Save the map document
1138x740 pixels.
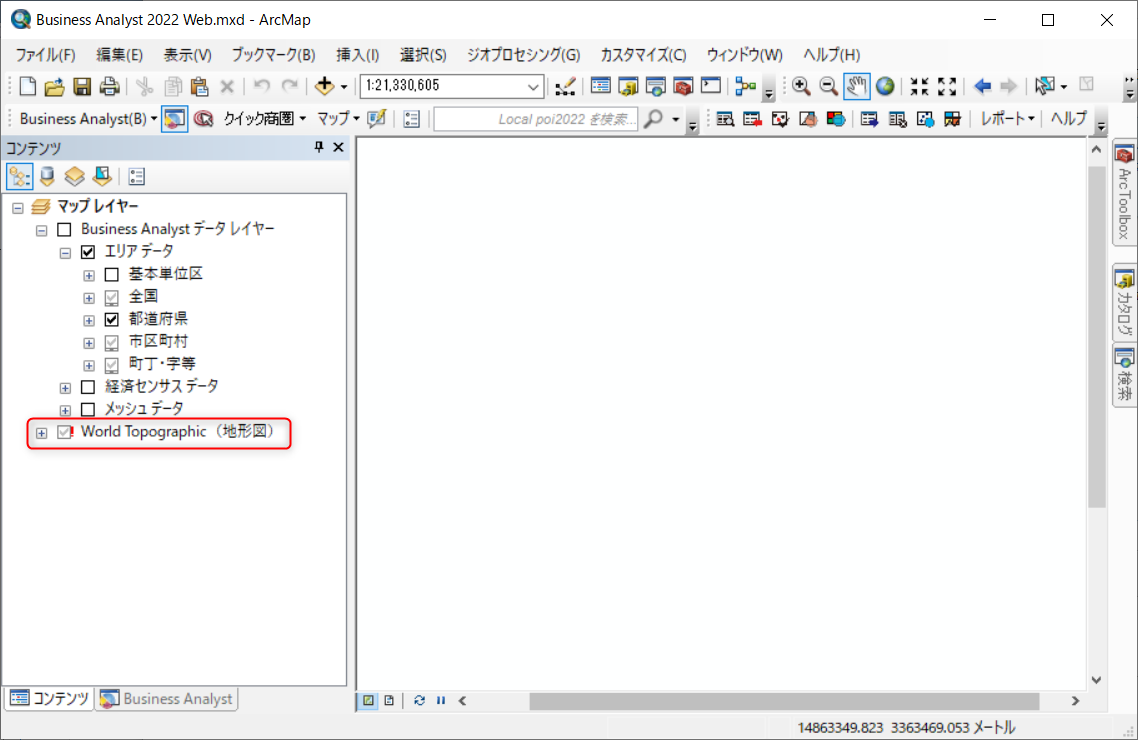click(82, 86)
